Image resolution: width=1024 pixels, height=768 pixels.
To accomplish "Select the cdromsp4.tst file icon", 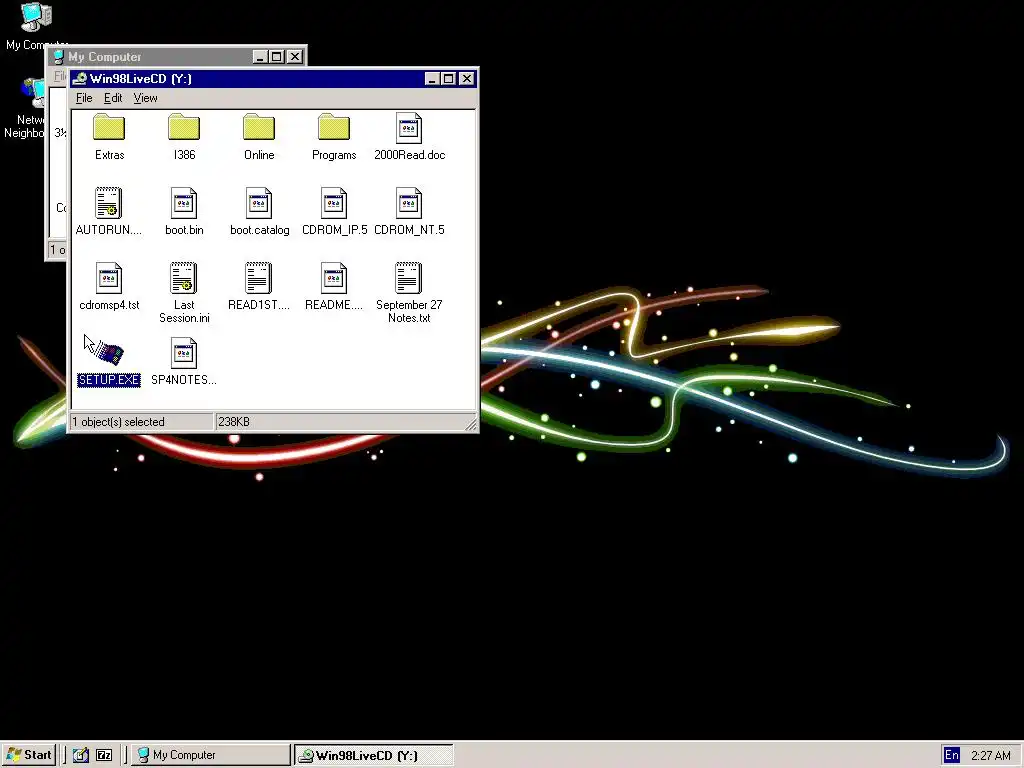I will click(x=109, y=278).
